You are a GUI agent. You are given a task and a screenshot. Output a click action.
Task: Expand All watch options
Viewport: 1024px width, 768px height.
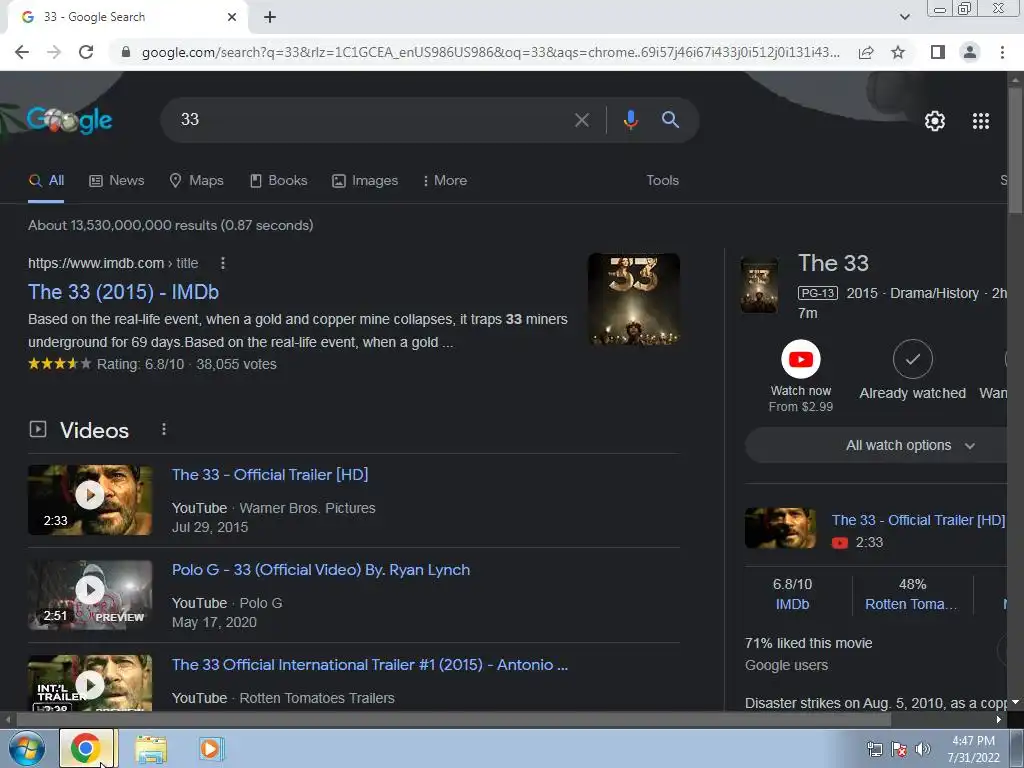876,445
